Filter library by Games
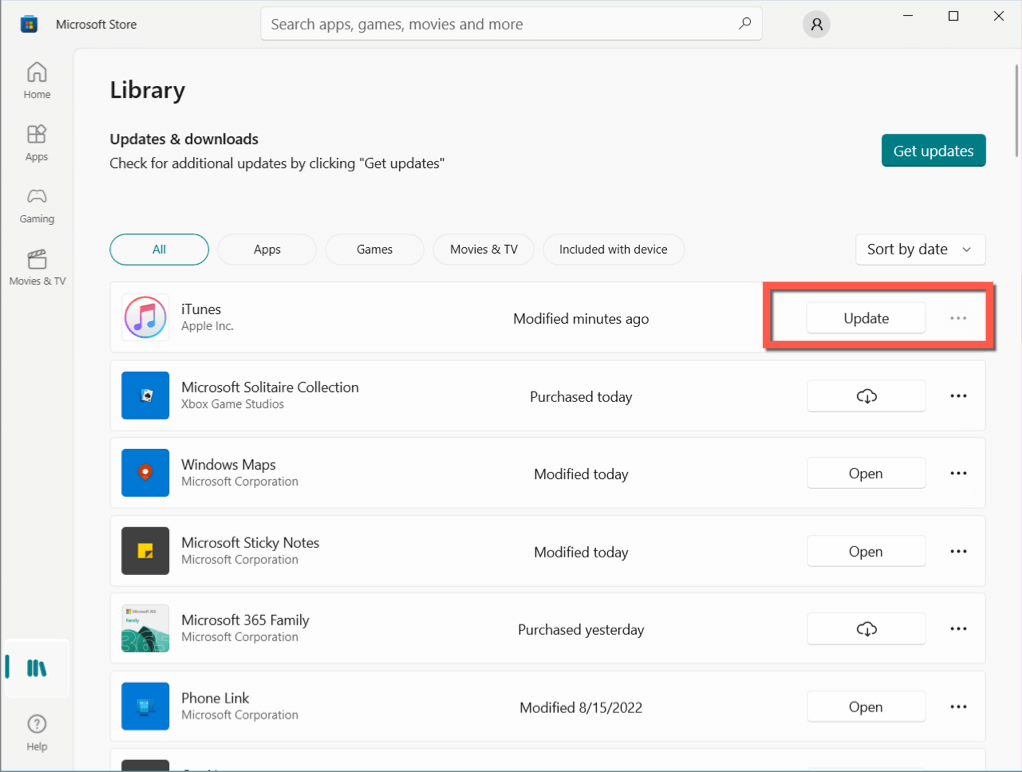Screen dimensions: 1022x772 point(375,249)
